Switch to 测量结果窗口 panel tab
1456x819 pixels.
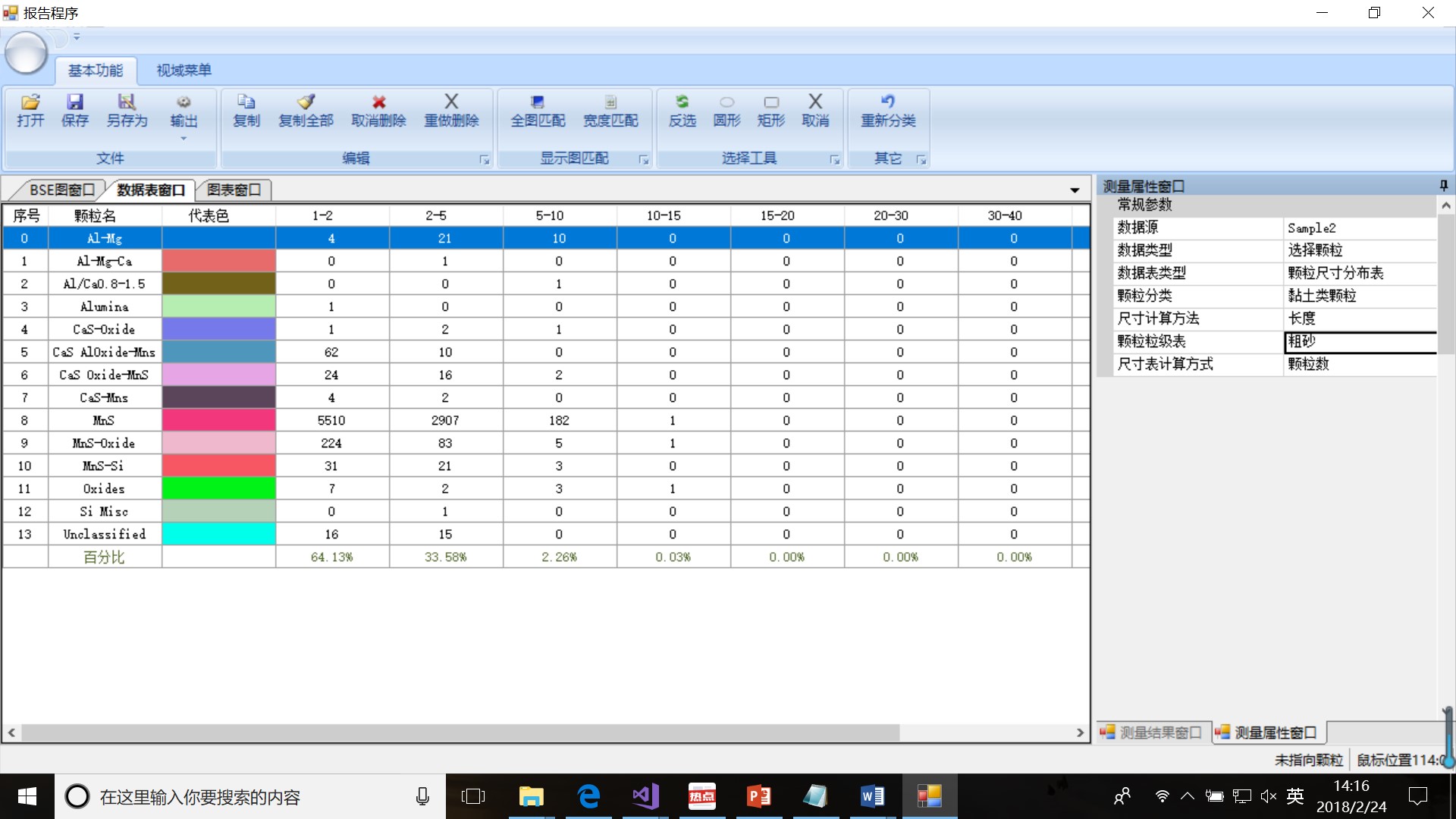[x=1153, y=733]
